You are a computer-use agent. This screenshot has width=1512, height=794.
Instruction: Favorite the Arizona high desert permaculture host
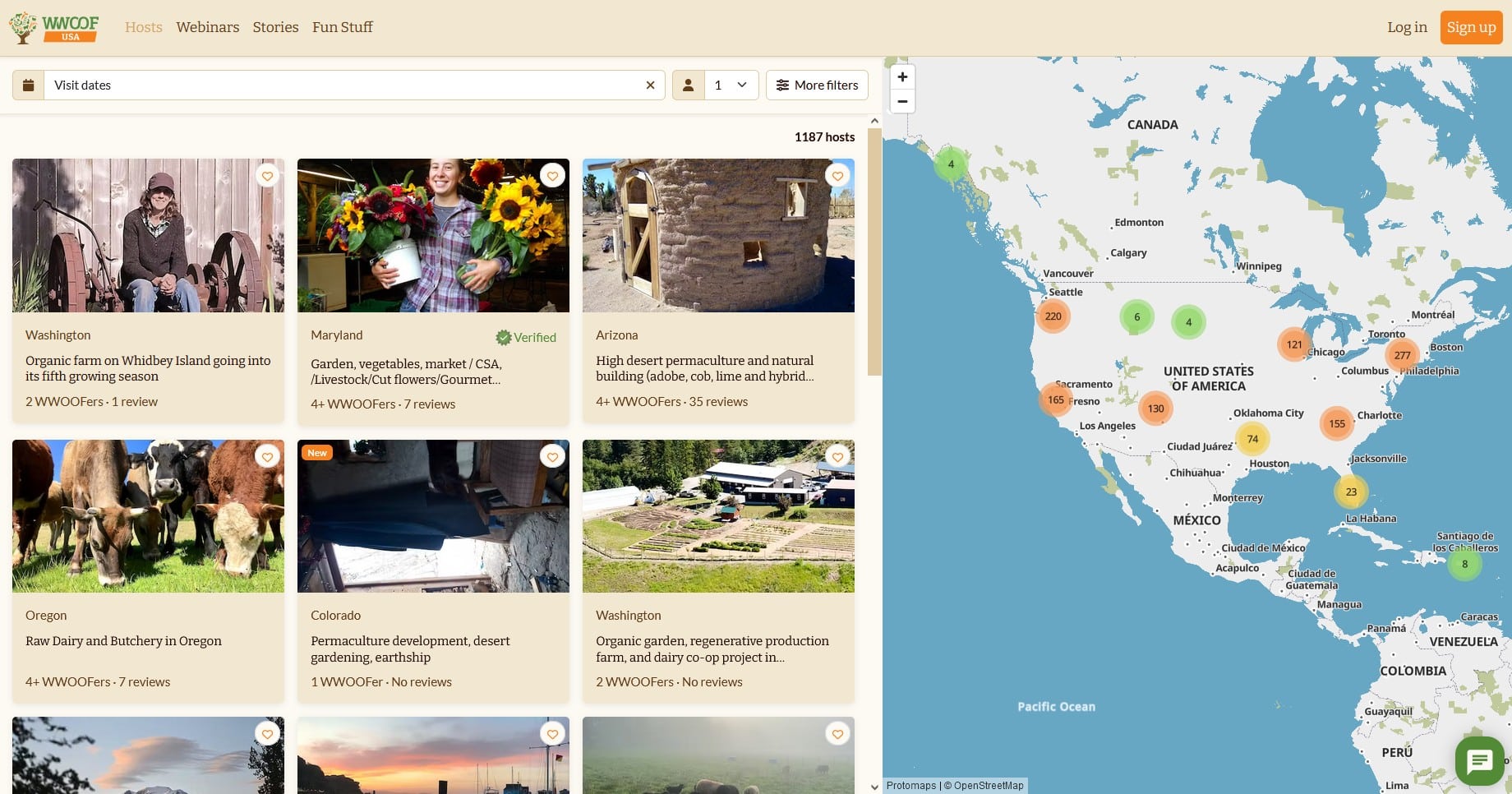pyautogui.click(x=837, y=176)
